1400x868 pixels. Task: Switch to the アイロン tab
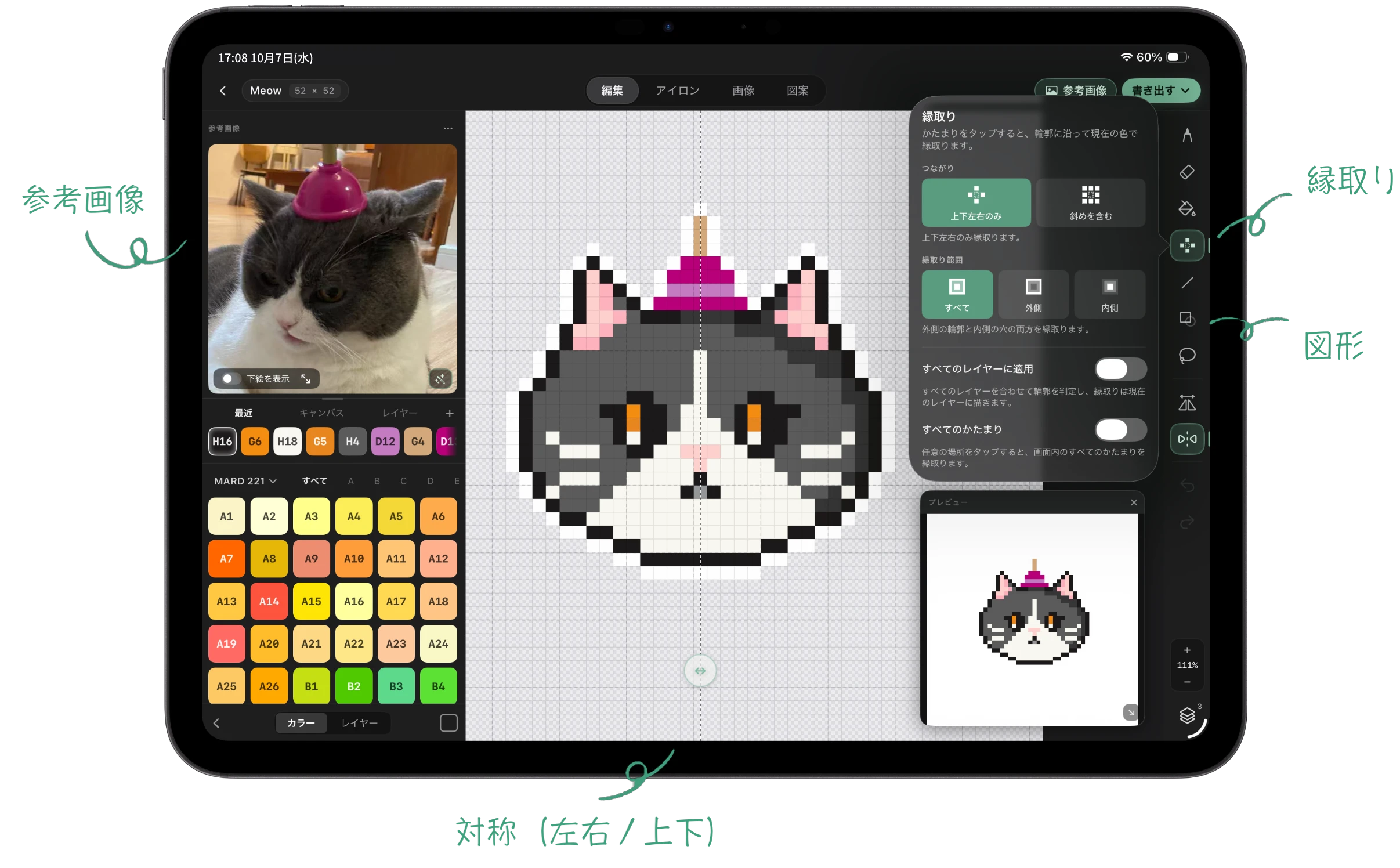[677, 91]
